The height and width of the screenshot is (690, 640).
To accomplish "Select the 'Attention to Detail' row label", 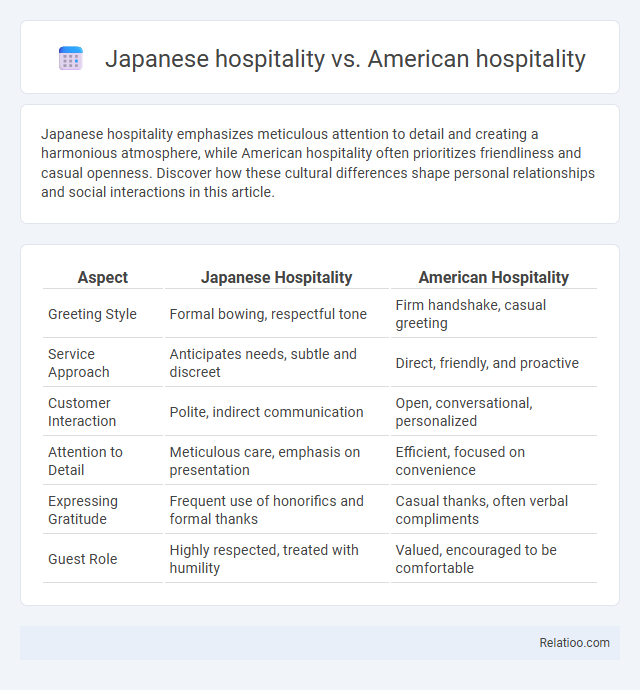I will click(85, 461).
